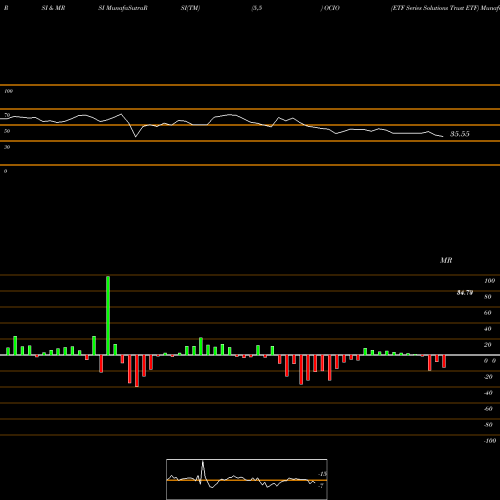Click the 100 label on RSI axis

[x=8, y=91]
